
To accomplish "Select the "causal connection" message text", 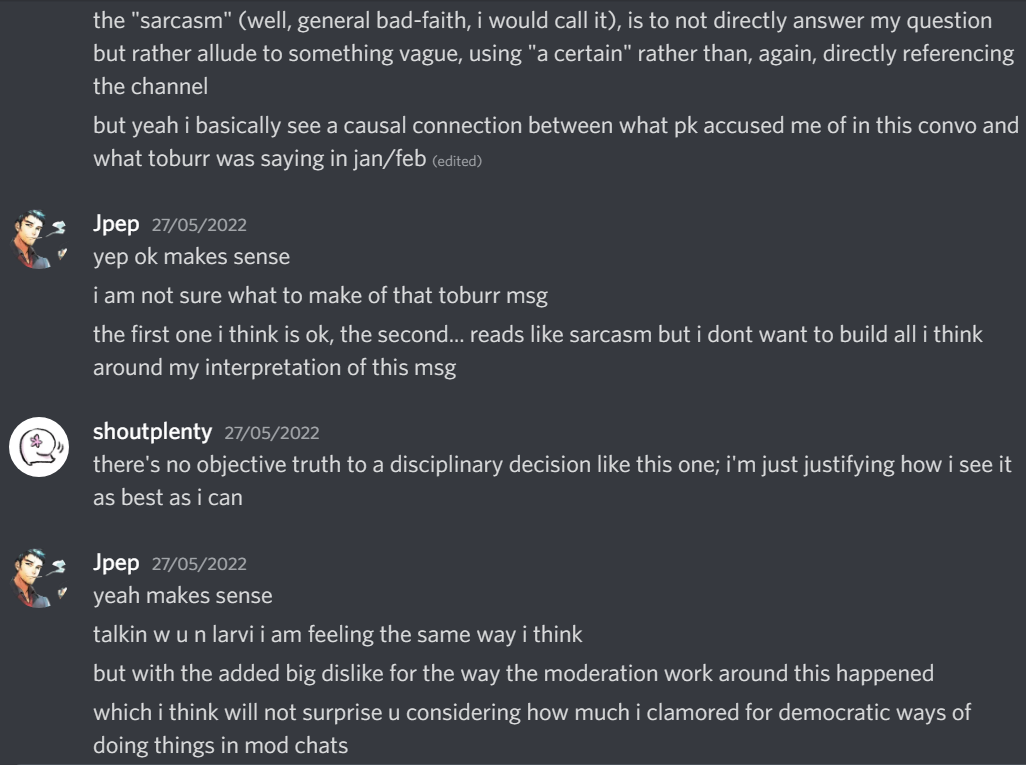I will point(555,126).
